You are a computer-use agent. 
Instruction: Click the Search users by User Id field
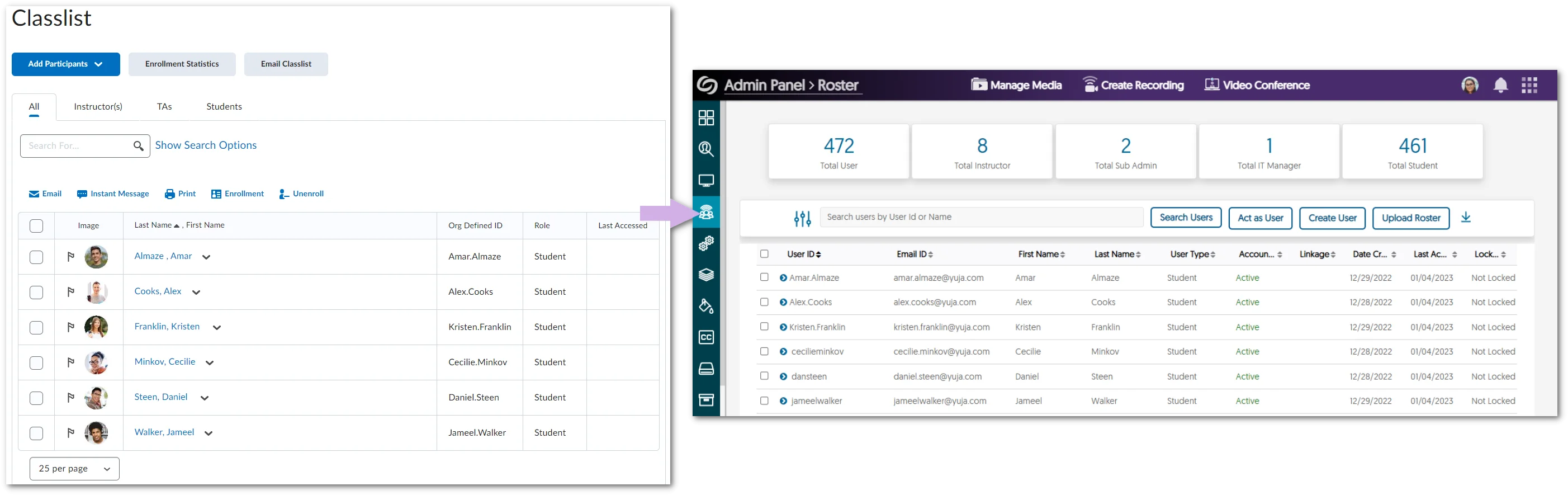click(981, 218)
